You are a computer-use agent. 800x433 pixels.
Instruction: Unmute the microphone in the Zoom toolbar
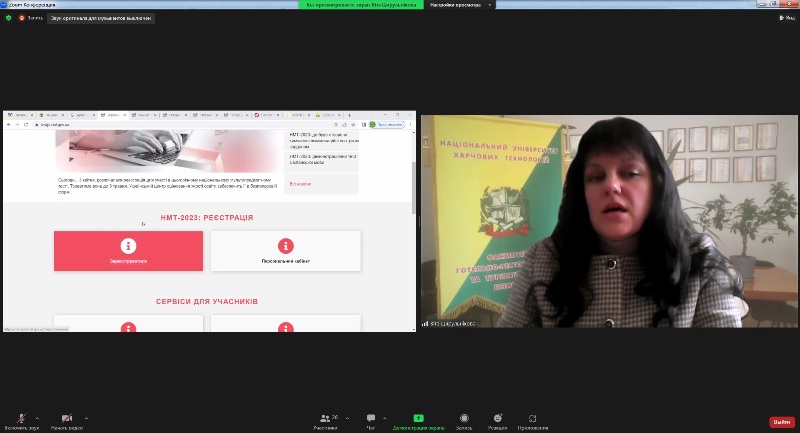click(21, 421)
